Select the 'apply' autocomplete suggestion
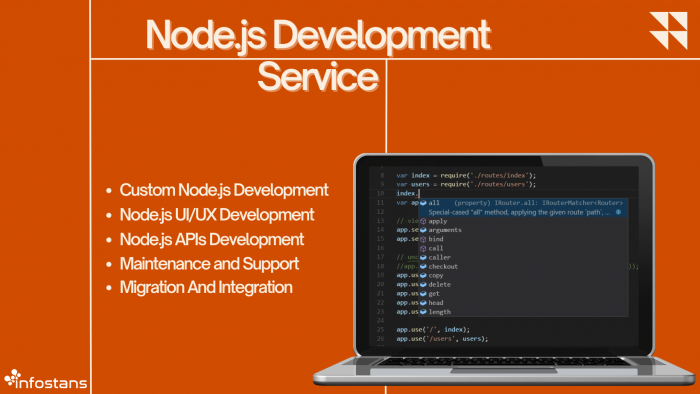 [x=523, y=221]
